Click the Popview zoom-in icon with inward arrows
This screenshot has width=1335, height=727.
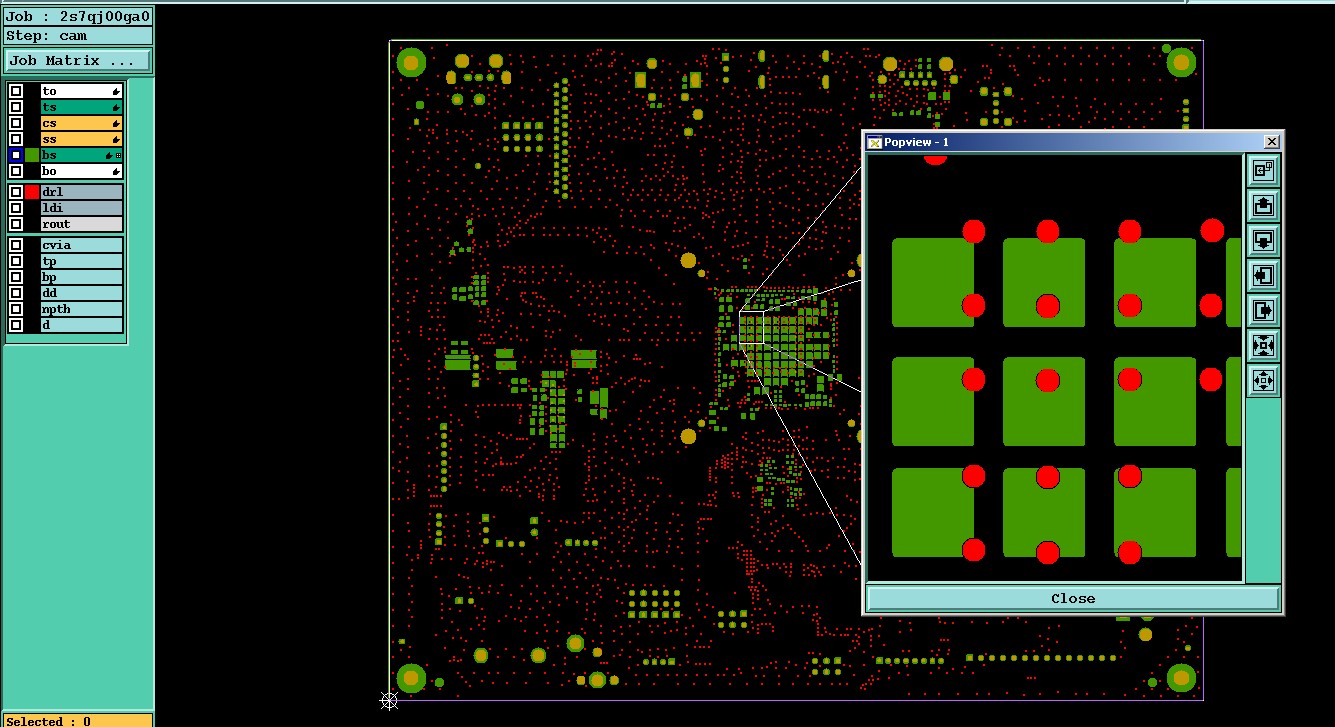pos(1263,345)
